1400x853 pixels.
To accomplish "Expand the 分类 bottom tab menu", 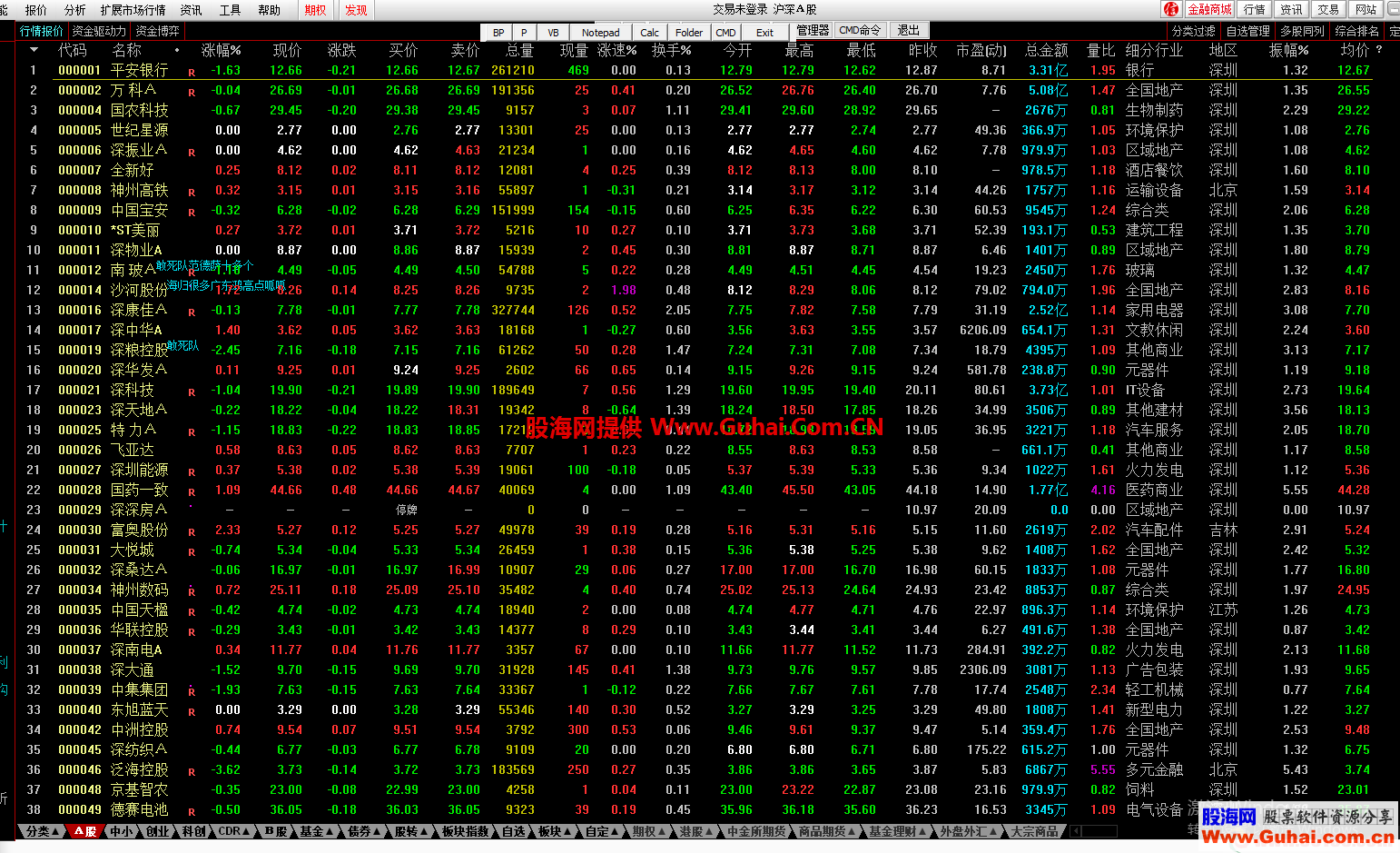I will [x=42, y=831].
